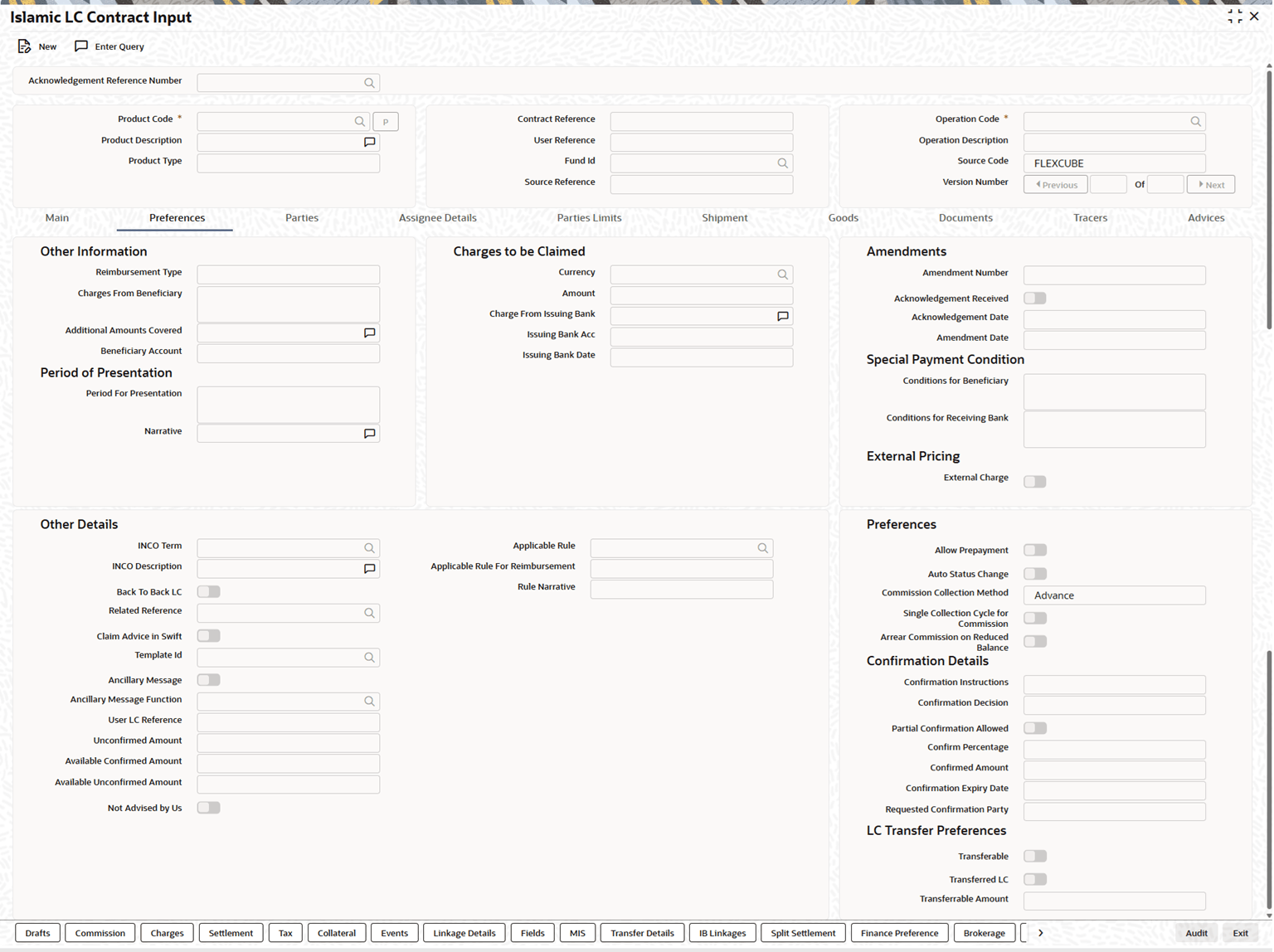This screenshot has width=1274, height=952.
Task: Switch to the Parties tab
Action: point(302,218)
